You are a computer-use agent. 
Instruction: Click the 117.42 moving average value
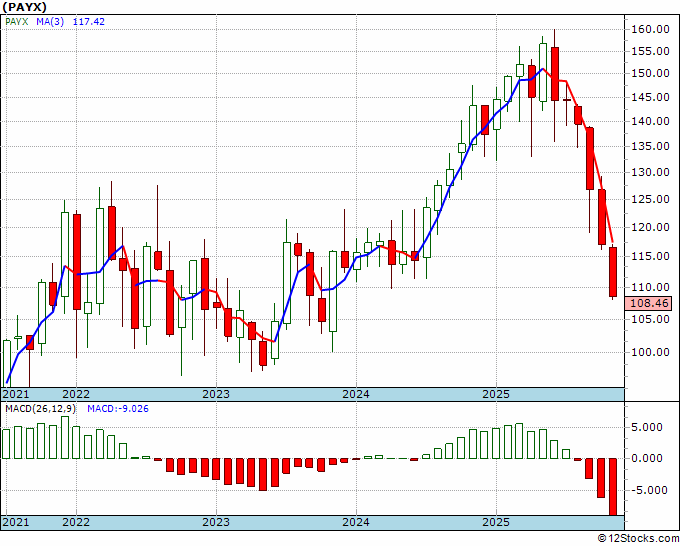pos(88,22)
